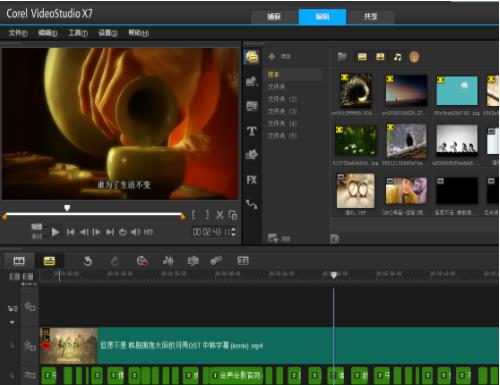Image resolution: width=500 pixels, height=385 pixels.
Task: Open the sound mixer waveform icon
Action: point(168,261)
